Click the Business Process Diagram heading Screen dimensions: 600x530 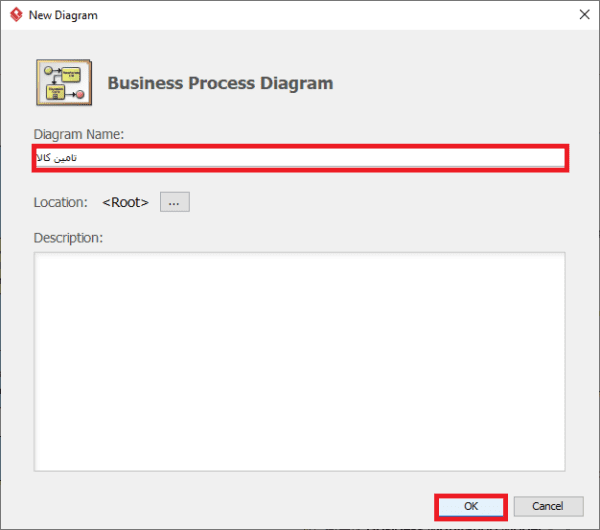[220, 83]
